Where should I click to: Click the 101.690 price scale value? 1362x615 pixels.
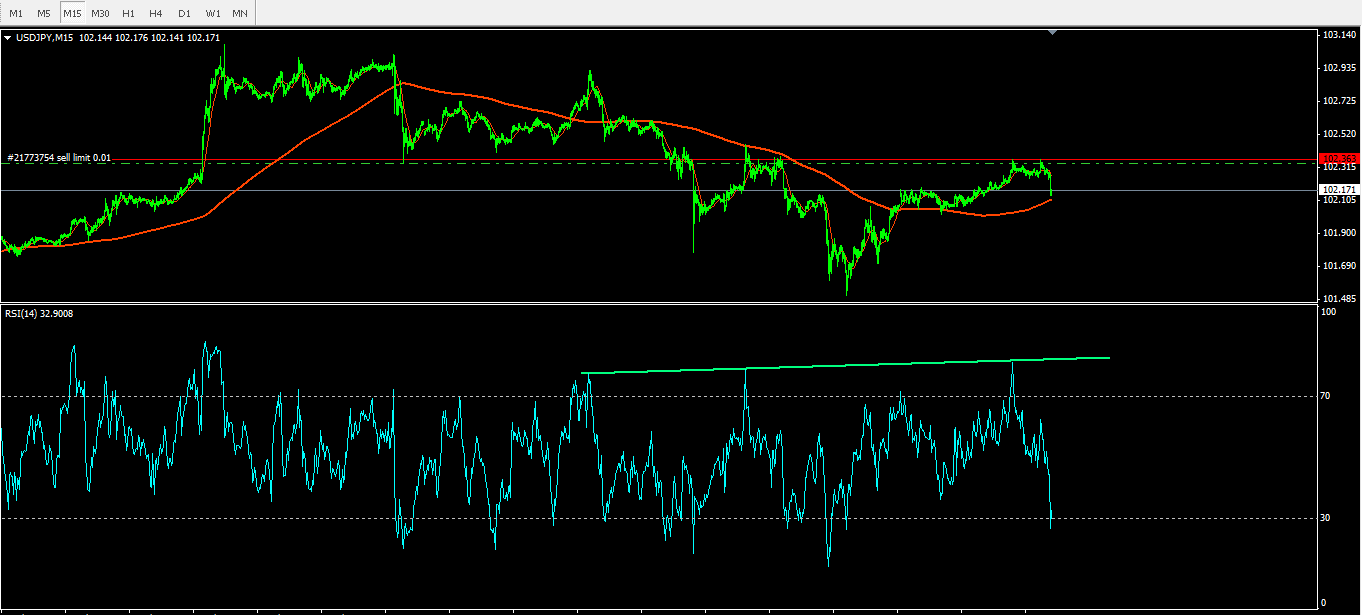pyautogui.click(x=1338, y=266)
